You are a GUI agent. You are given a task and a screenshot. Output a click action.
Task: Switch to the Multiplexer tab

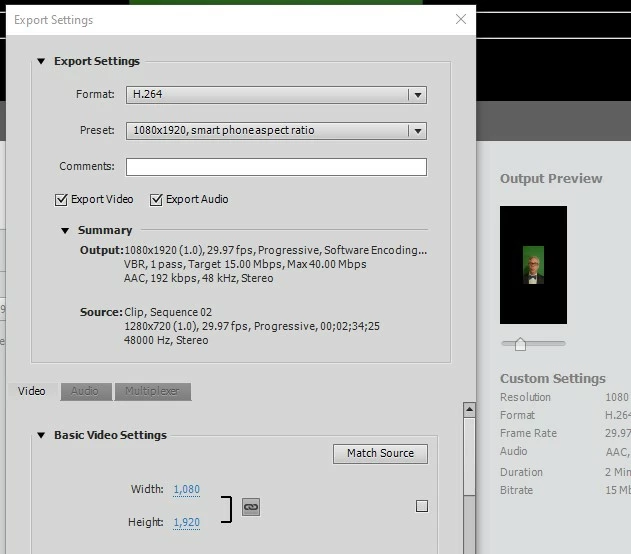[153, 391]
